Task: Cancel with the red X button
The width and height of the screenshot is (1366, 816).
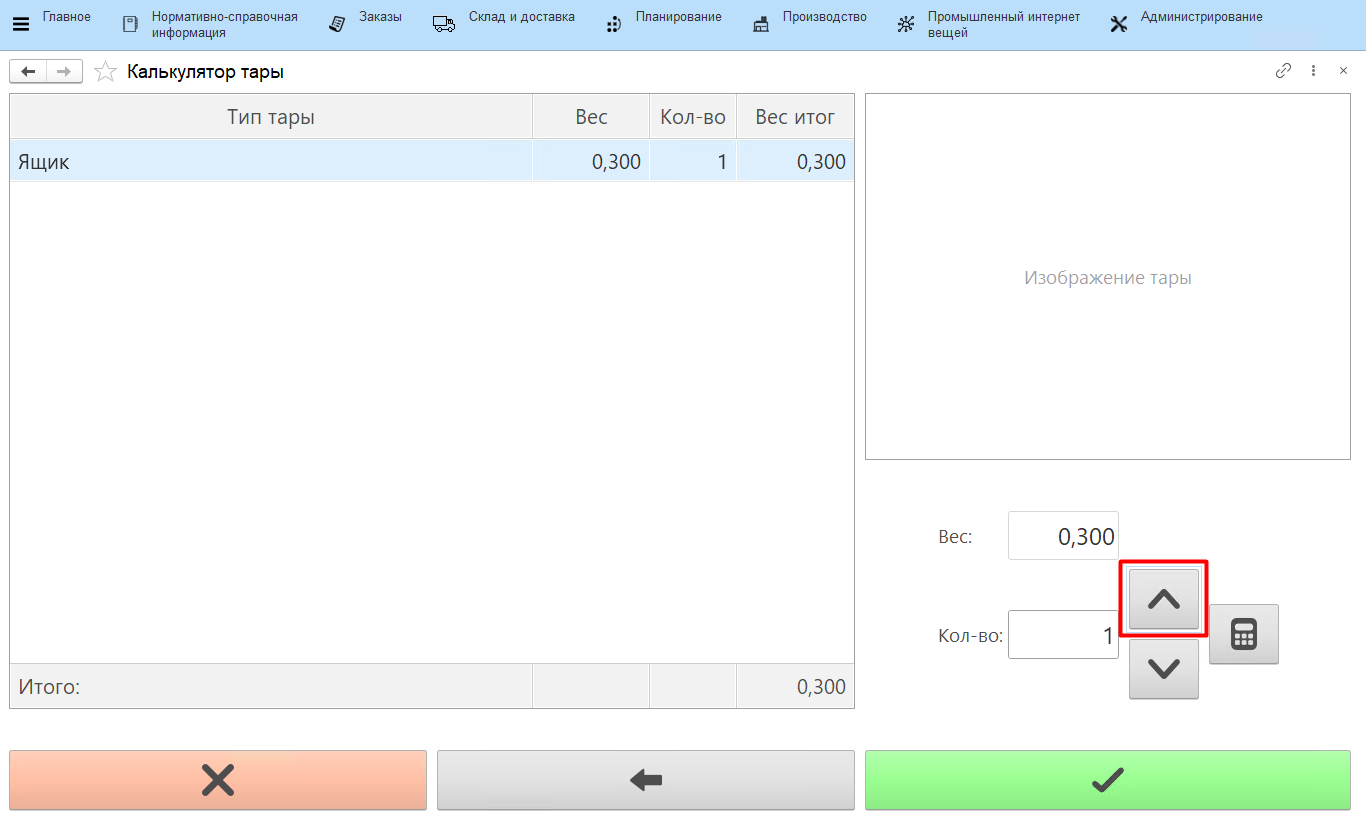Action: [x=218, y=780]
